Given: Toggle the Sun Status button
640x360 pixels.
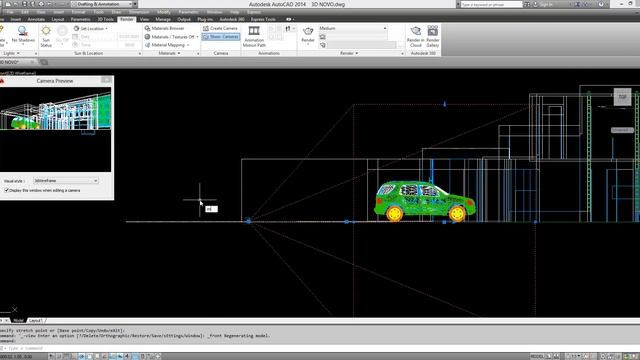Looking at the screenshot, I should click(x=46, y=36).
